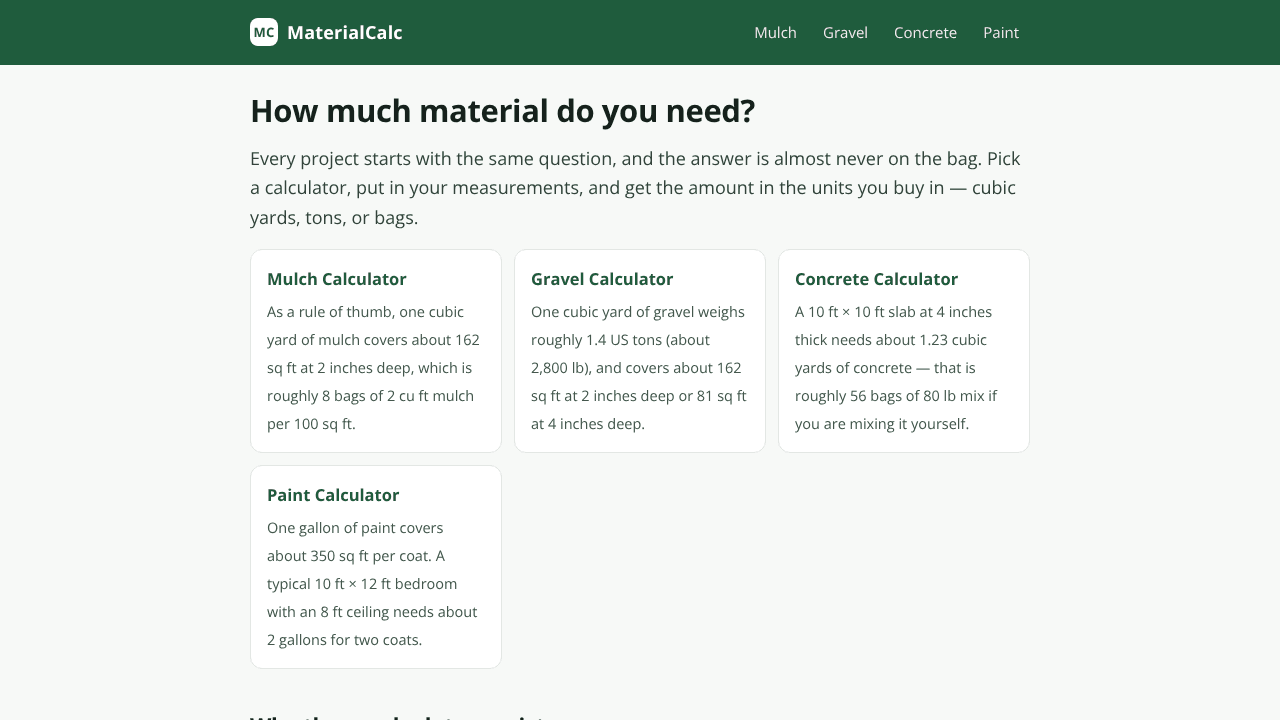Open the MaterialCalc home link
1280x720 pixels.
[326, 32]
